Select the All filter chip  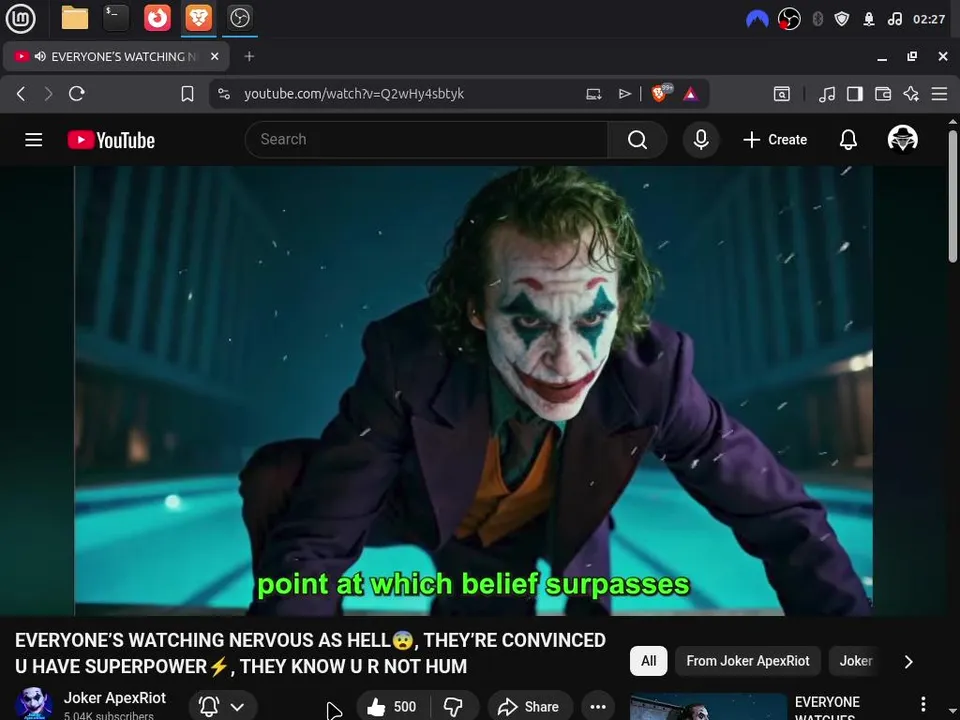tap(648, 661)
